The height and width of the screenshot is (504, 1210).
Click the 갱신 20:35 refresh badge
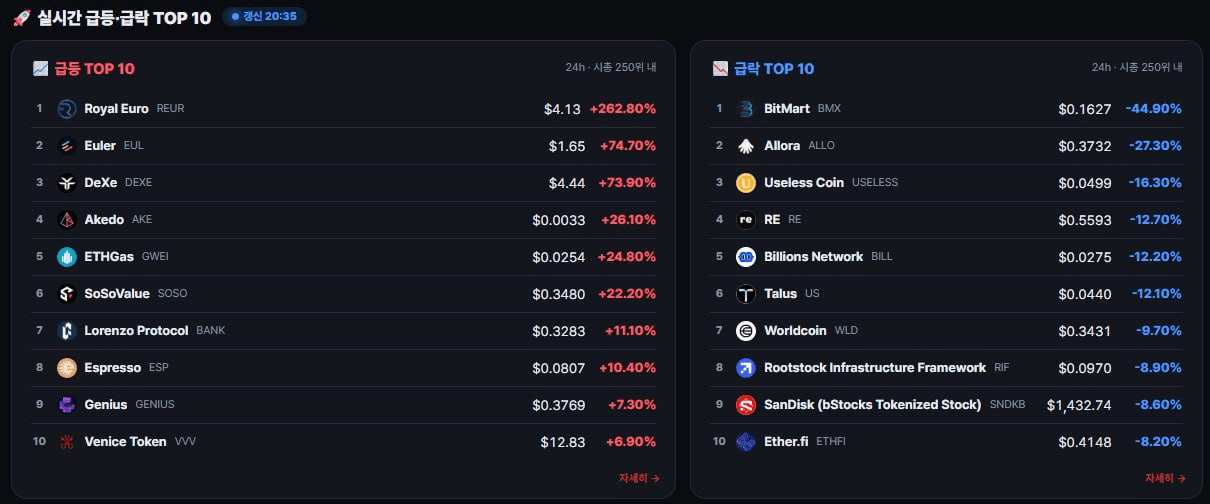click(264, 17)
